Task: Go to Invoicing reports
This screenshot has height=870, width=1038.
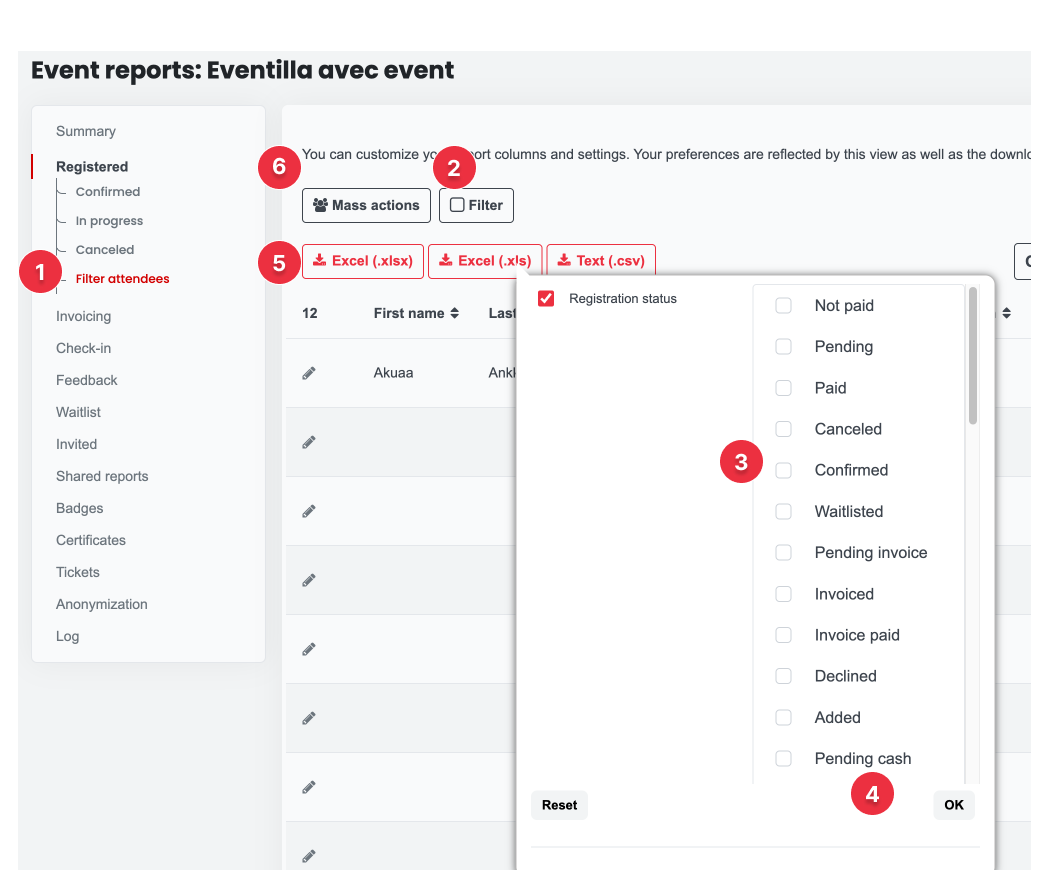Action: click(x=83, y=316)
